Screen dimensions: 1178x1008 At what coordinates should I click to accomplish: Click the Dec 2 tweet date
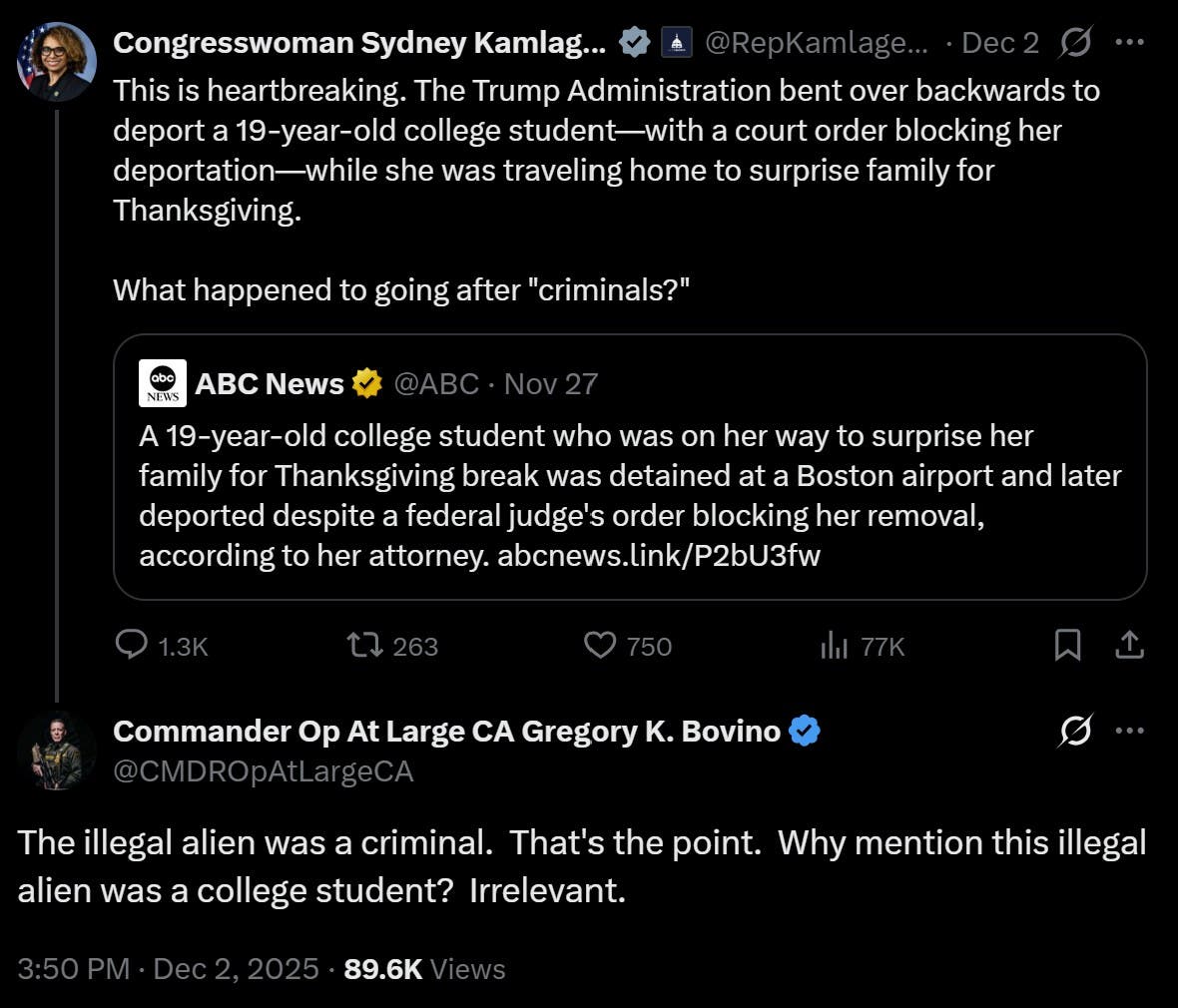[x=999, y=43]
